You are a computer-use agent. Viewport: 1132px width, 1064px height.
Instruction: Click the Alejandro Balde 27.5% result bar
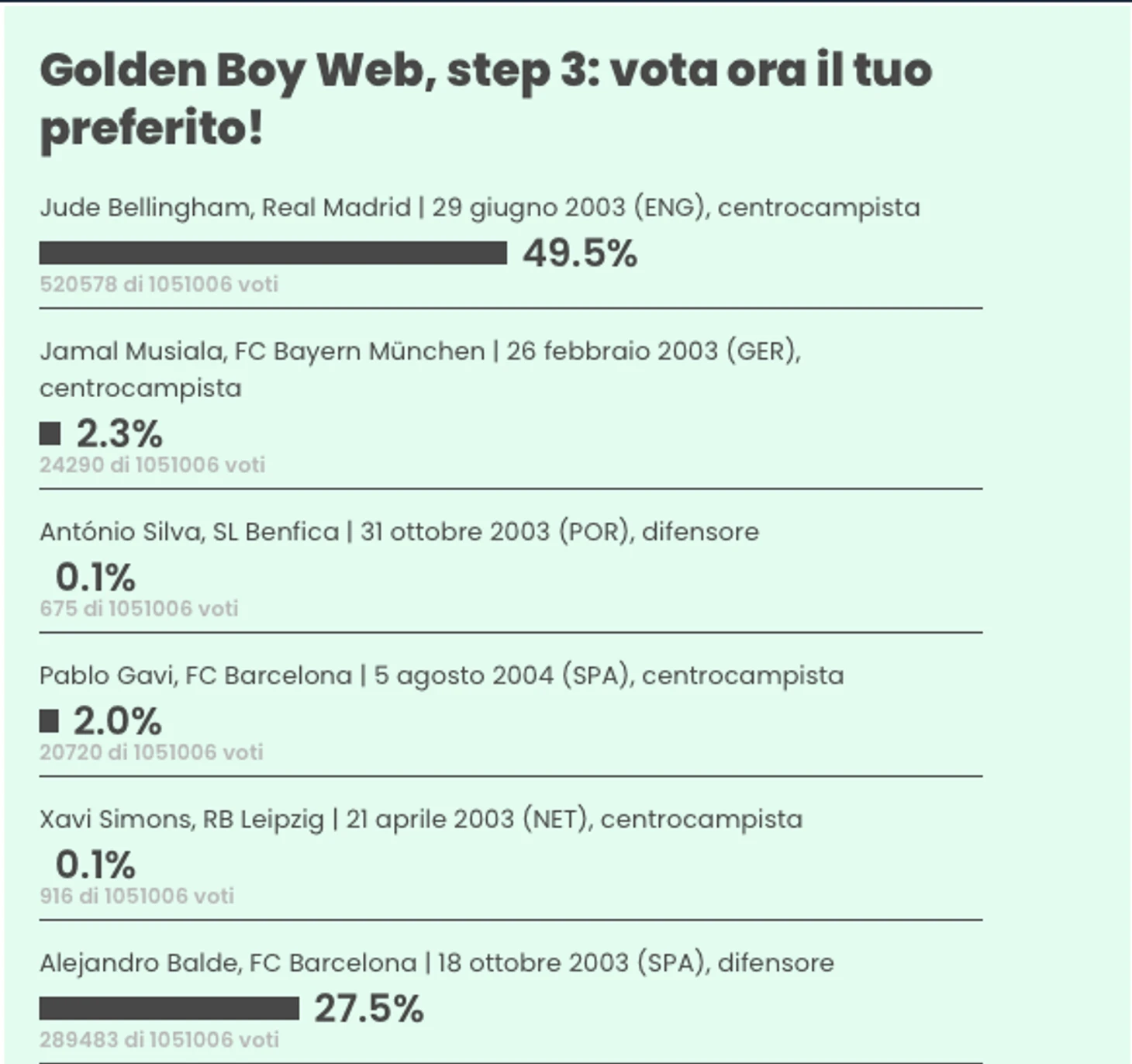click(x=169, y=1008)
